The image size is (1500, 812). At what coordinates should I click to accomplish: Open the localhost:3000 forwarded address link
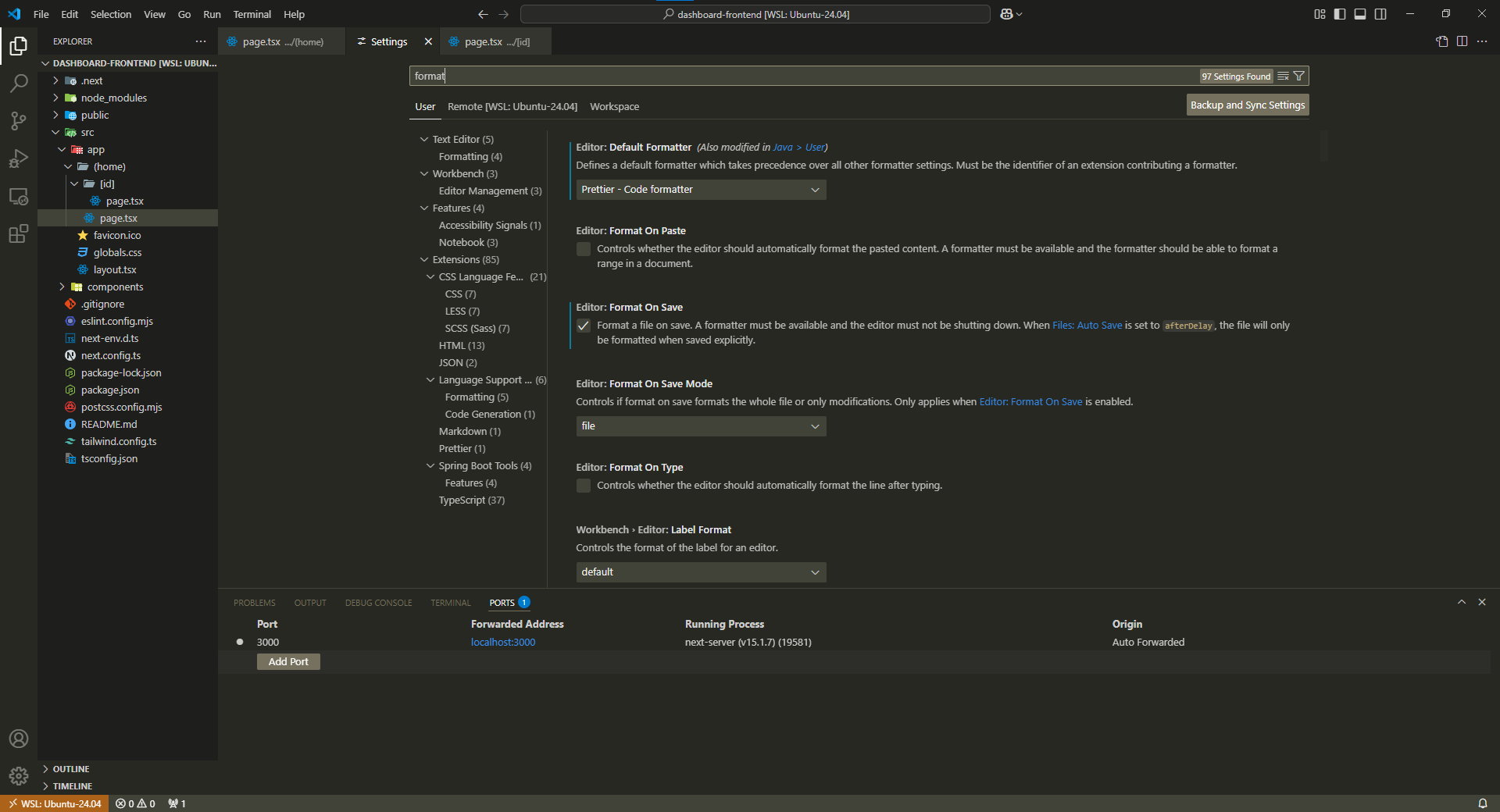click(x=503, y=643)
